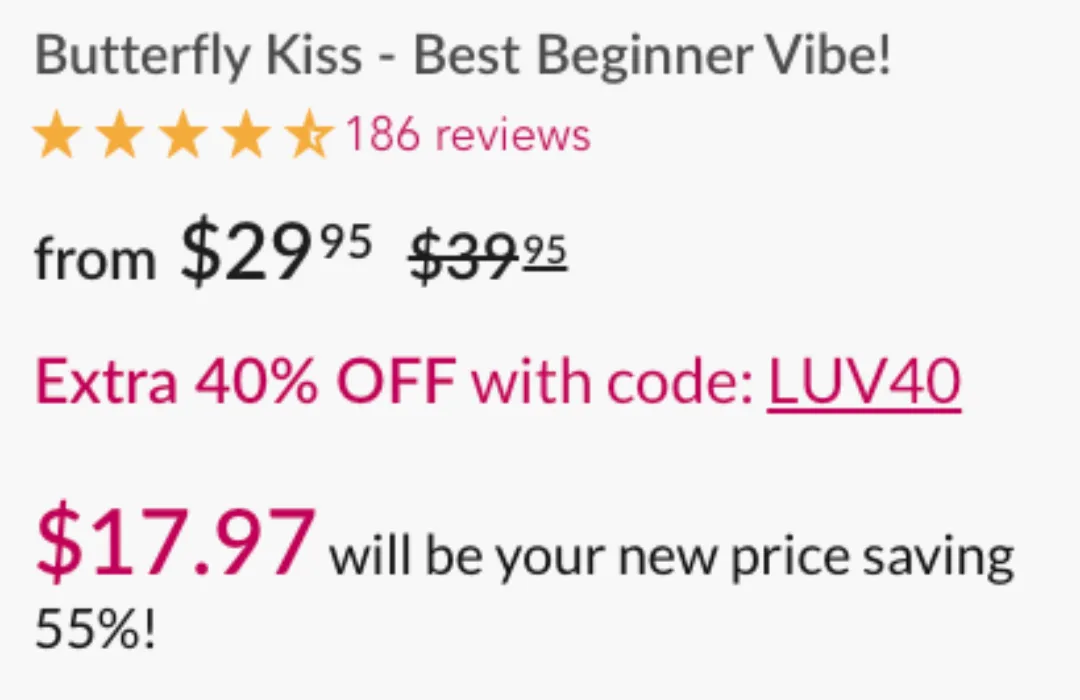
Task: Open the Butterfly Kiss product title
Action: click(462, 56)
